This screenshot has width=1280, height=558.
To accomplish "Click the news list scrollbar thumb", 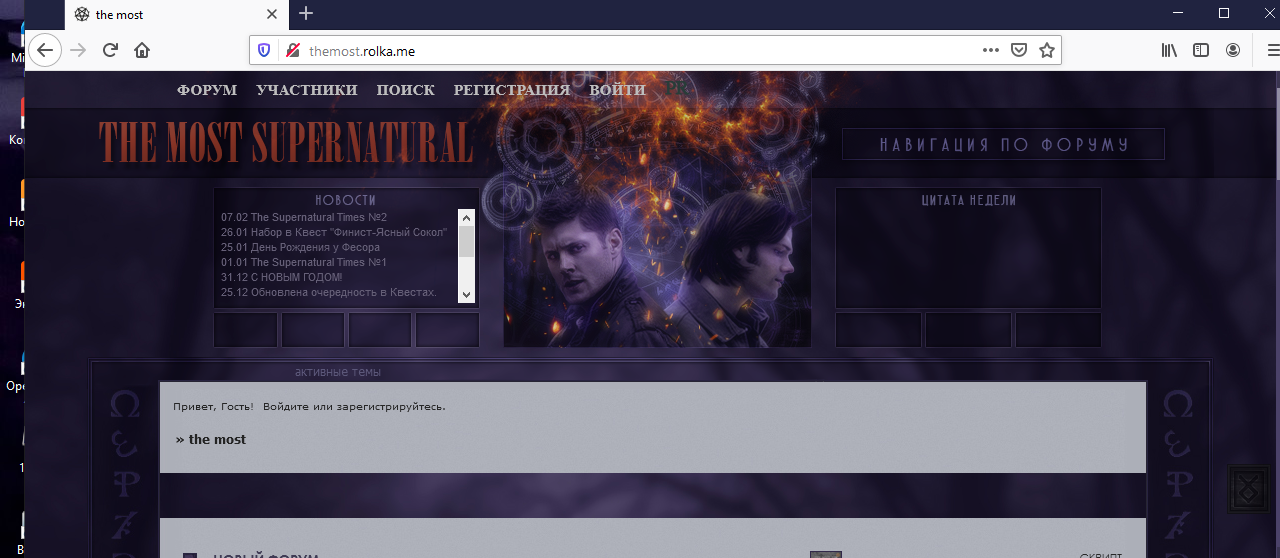I will tap(466, 241).
